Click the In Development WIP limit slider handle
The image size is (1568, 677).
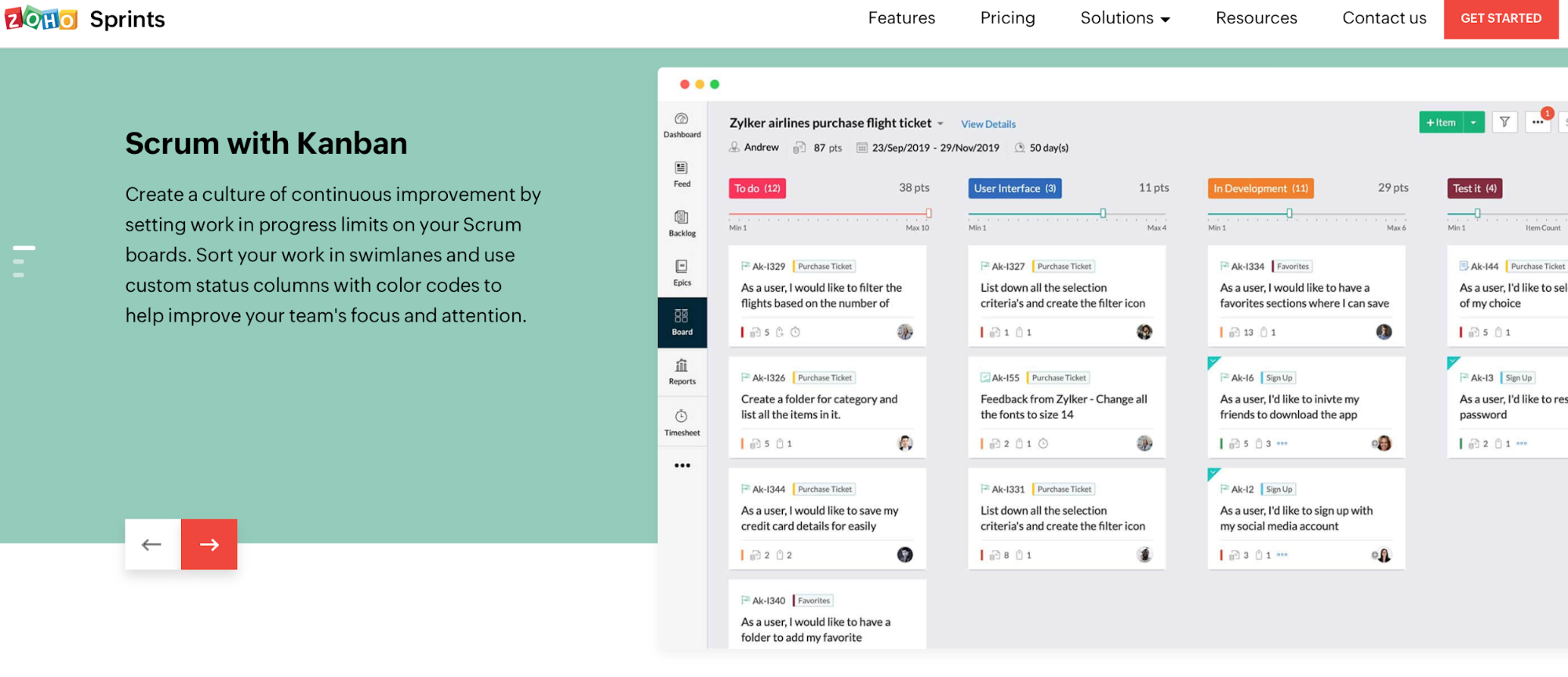click(x=1289, y=213)
